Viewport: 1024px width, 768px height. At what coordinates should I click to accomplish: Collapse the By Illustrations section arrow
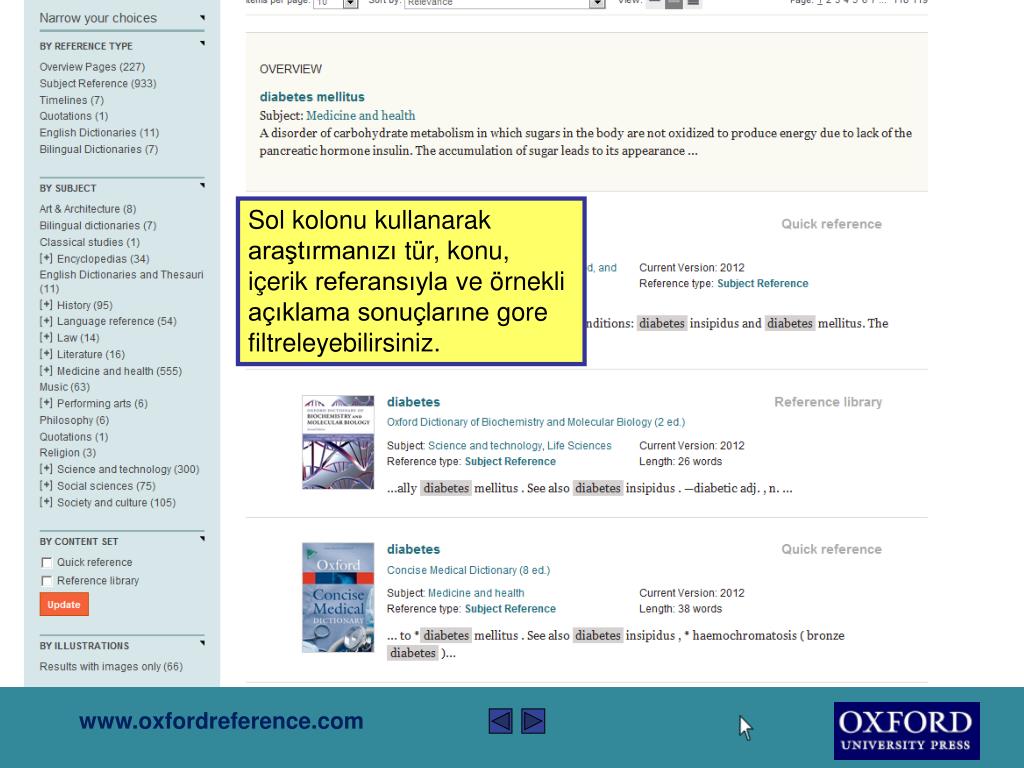click(x=202, y=643)
